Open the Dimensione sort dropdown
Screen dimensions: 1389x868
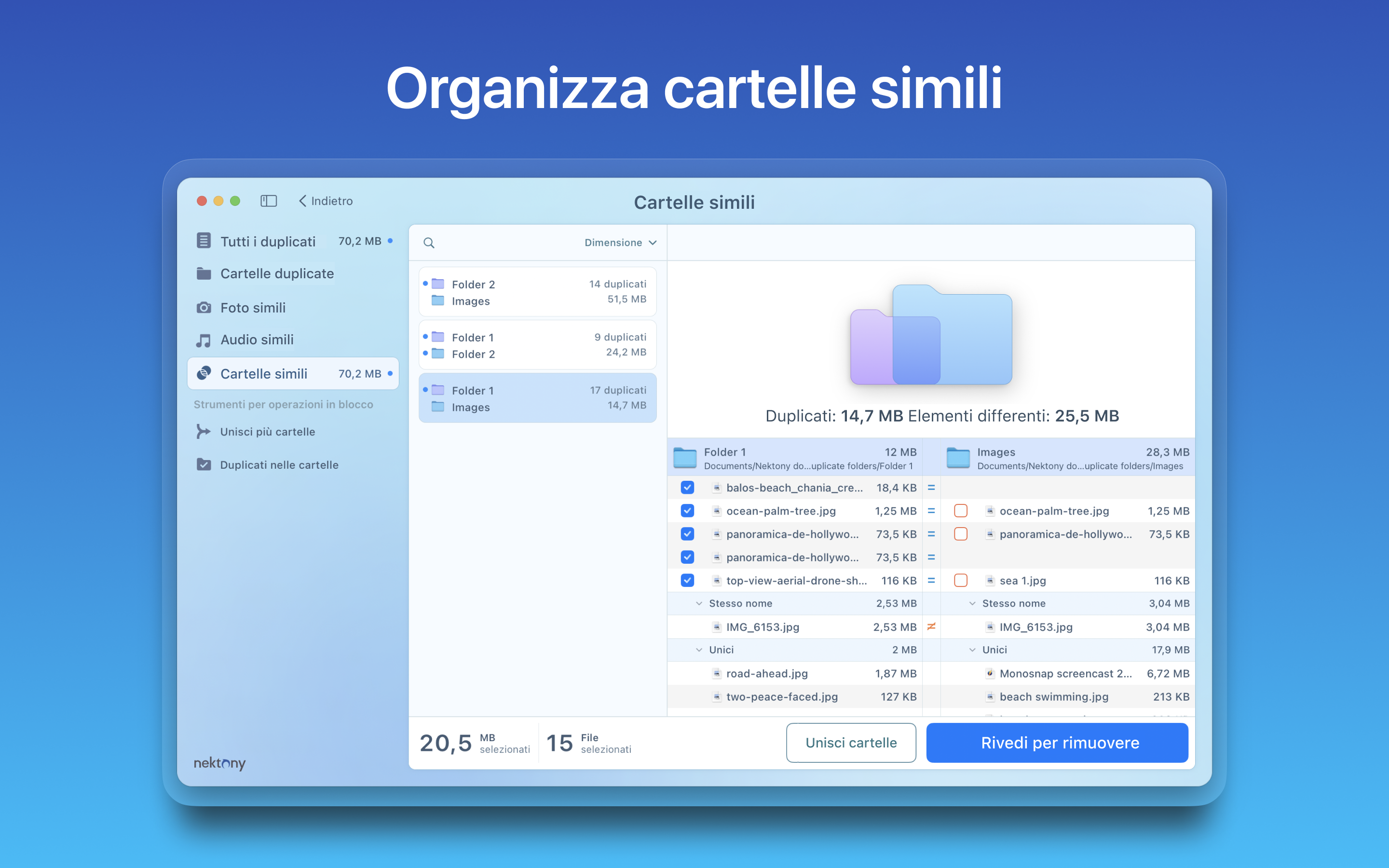(620, 243)
